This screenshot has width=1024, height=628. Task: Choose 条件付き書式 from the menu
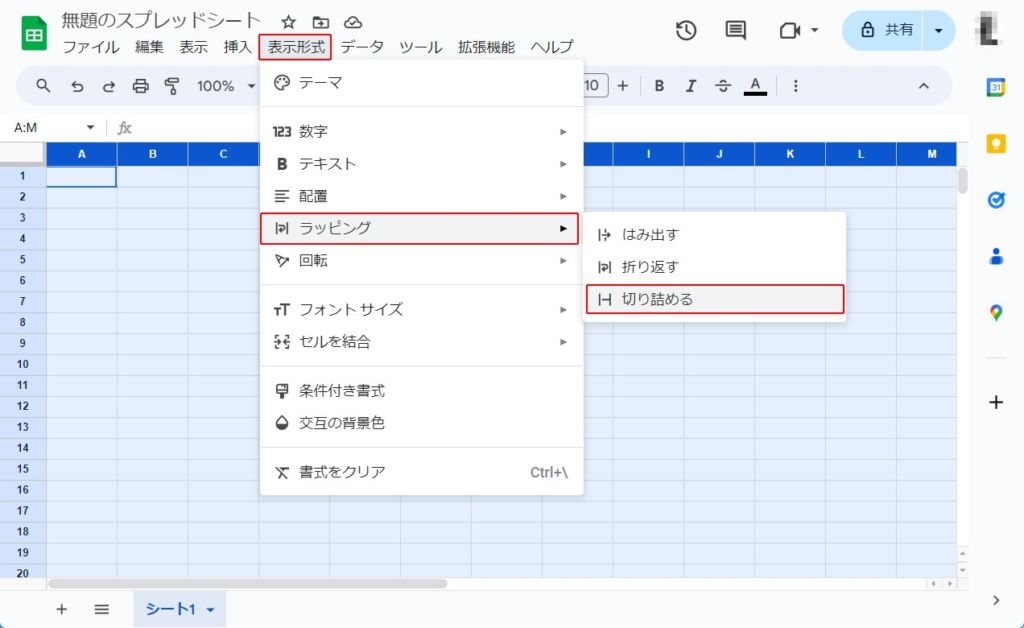(342, 391)
